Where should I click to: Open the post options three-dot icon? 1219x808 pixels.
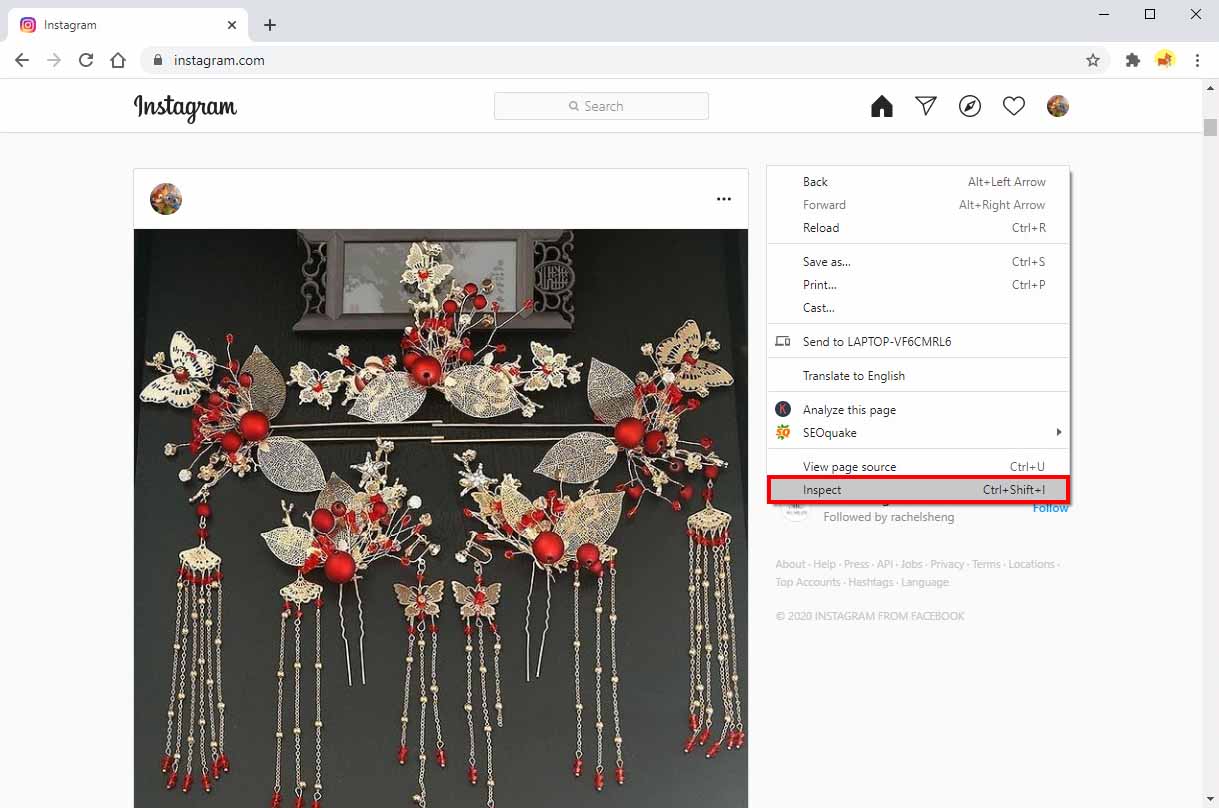point(723,198)
